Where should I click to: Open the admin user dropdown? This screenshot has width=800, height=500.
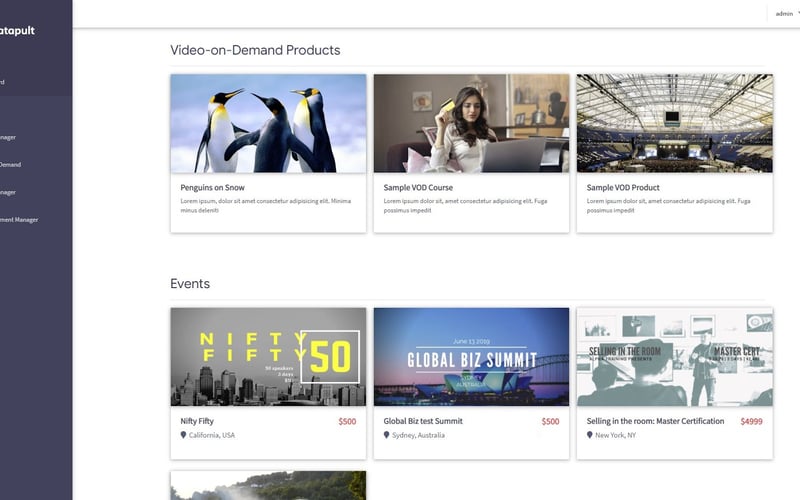click(x=787, y=14)
